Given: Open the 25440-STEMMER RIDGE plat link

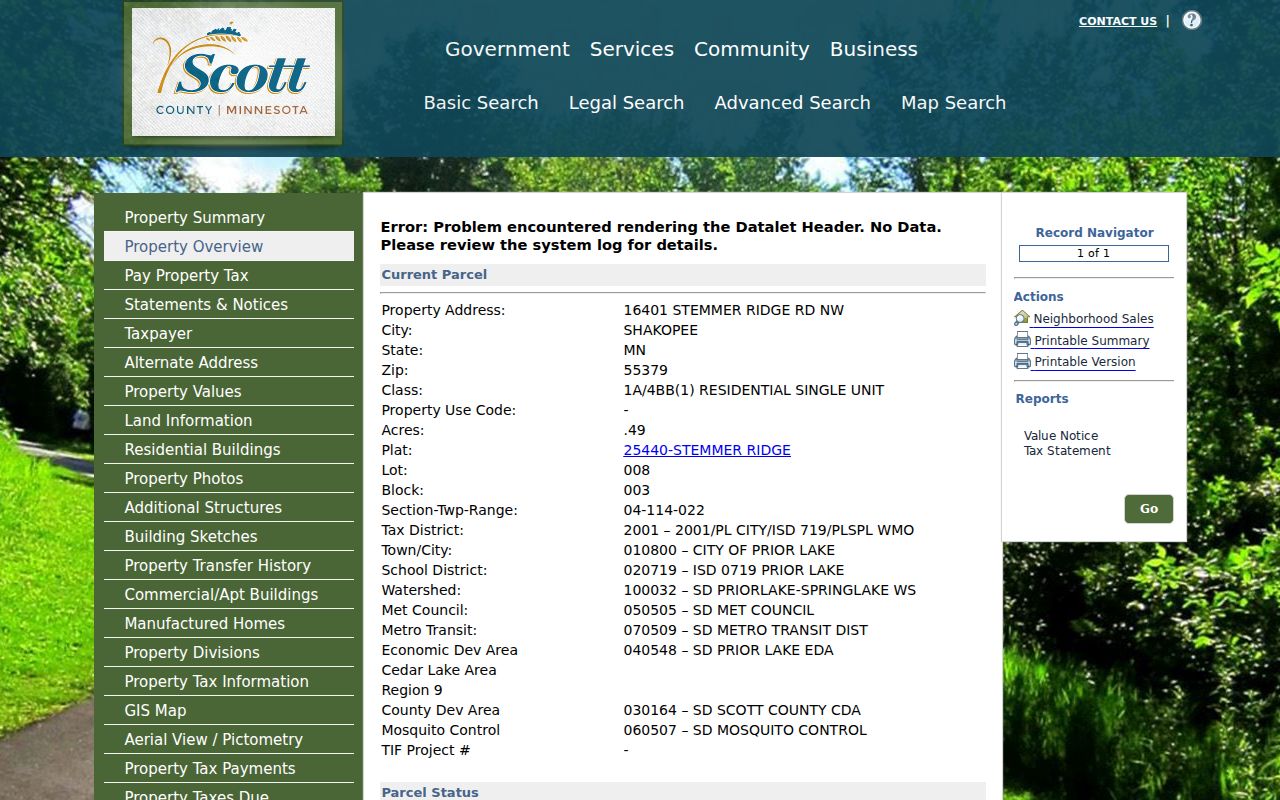Looking at the screenshot, I should click(x=707, y=450).
